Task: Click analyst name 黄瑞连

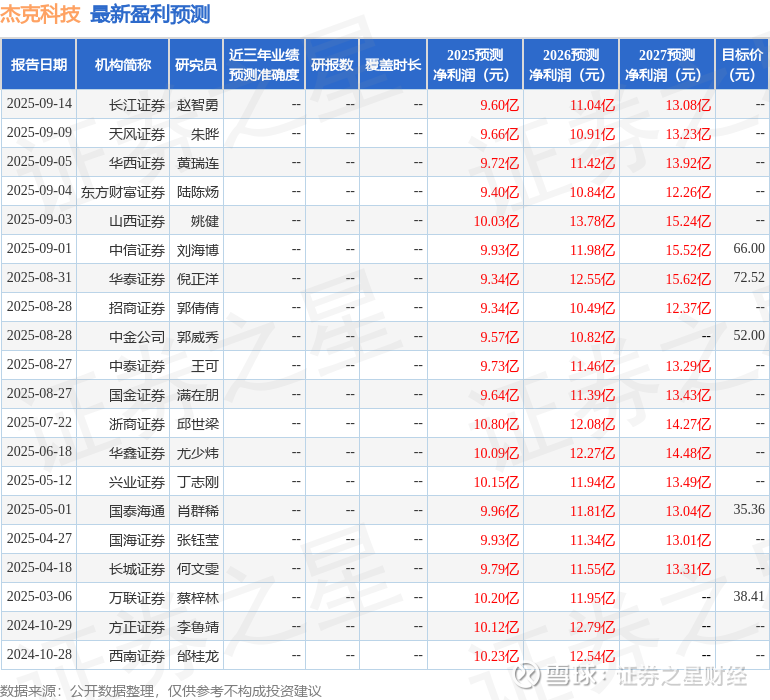Action: 198,163
